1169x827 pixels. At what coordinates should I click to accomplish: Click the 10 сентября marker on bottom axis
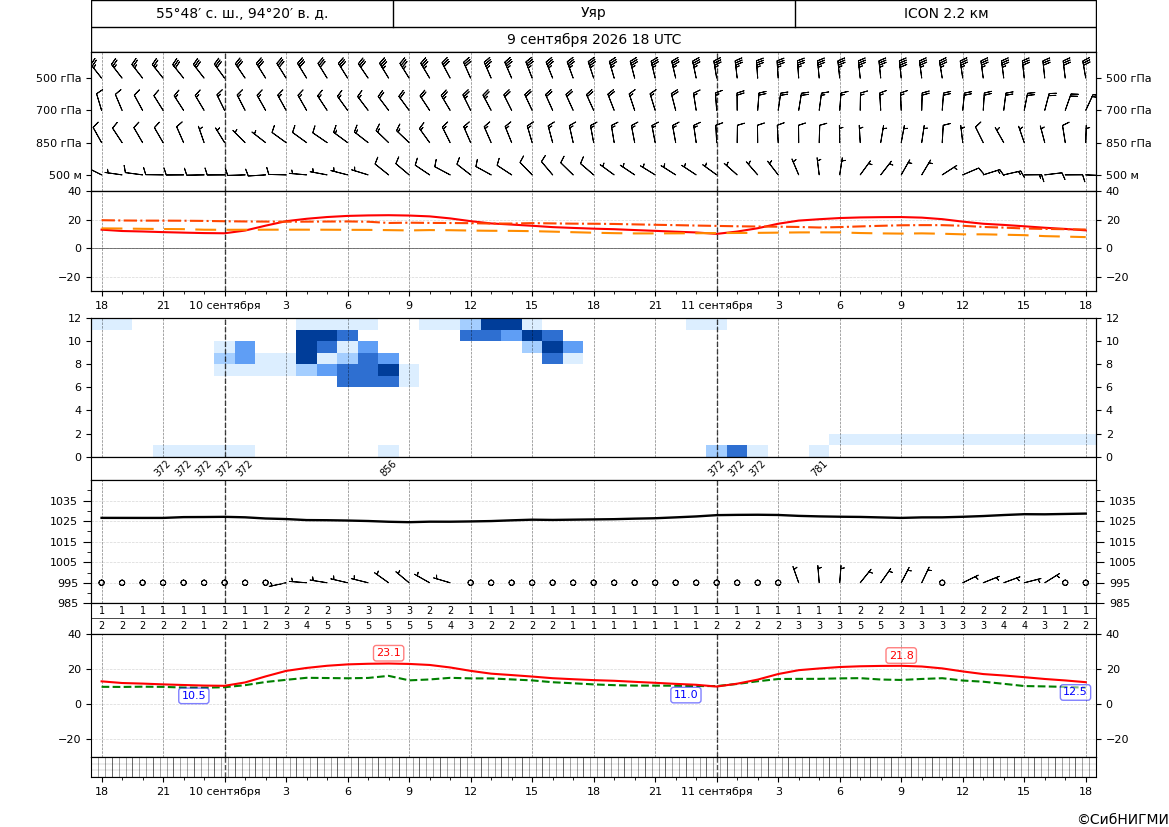point(224,791)
